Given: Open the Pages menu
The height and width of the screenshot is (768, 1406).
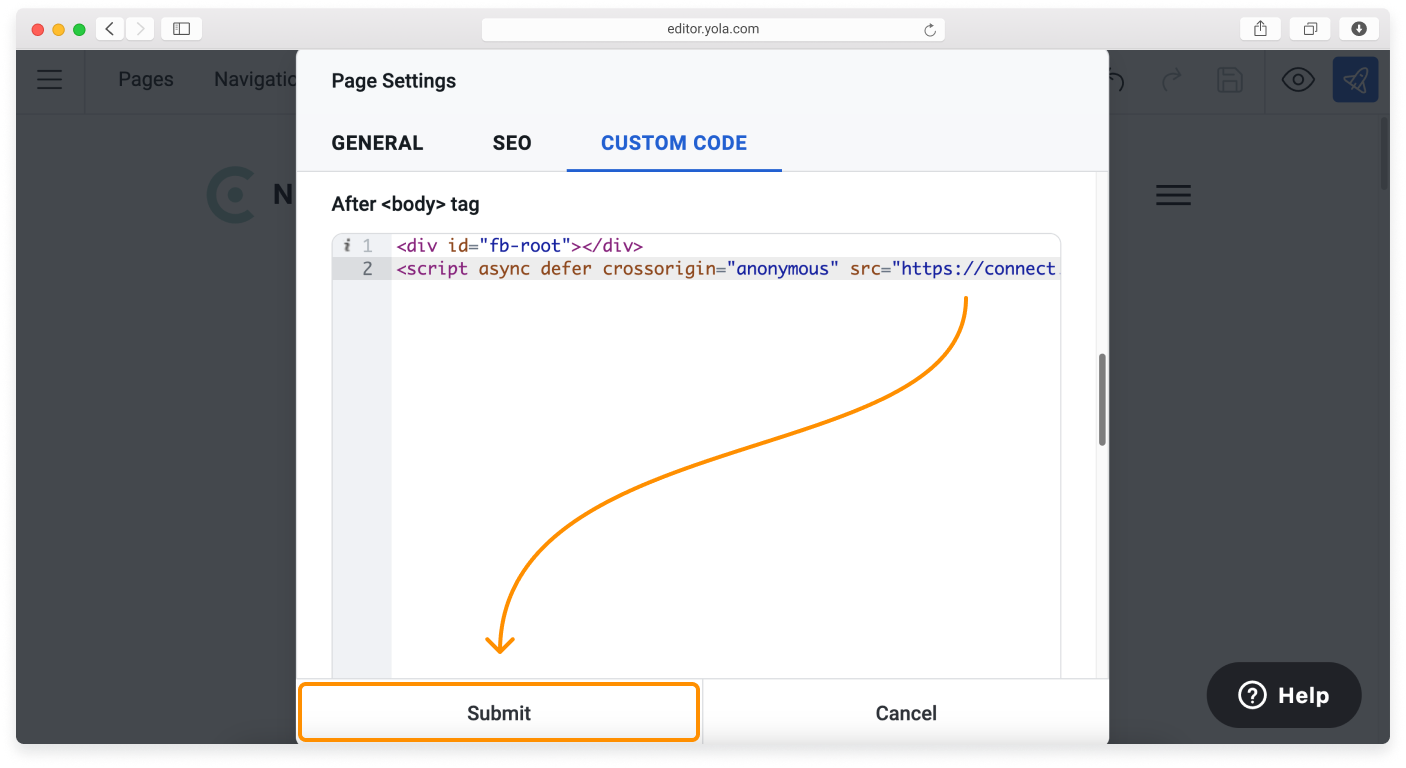Looking at the screenshot, I should pyautogui.click(x=145, y=79).
